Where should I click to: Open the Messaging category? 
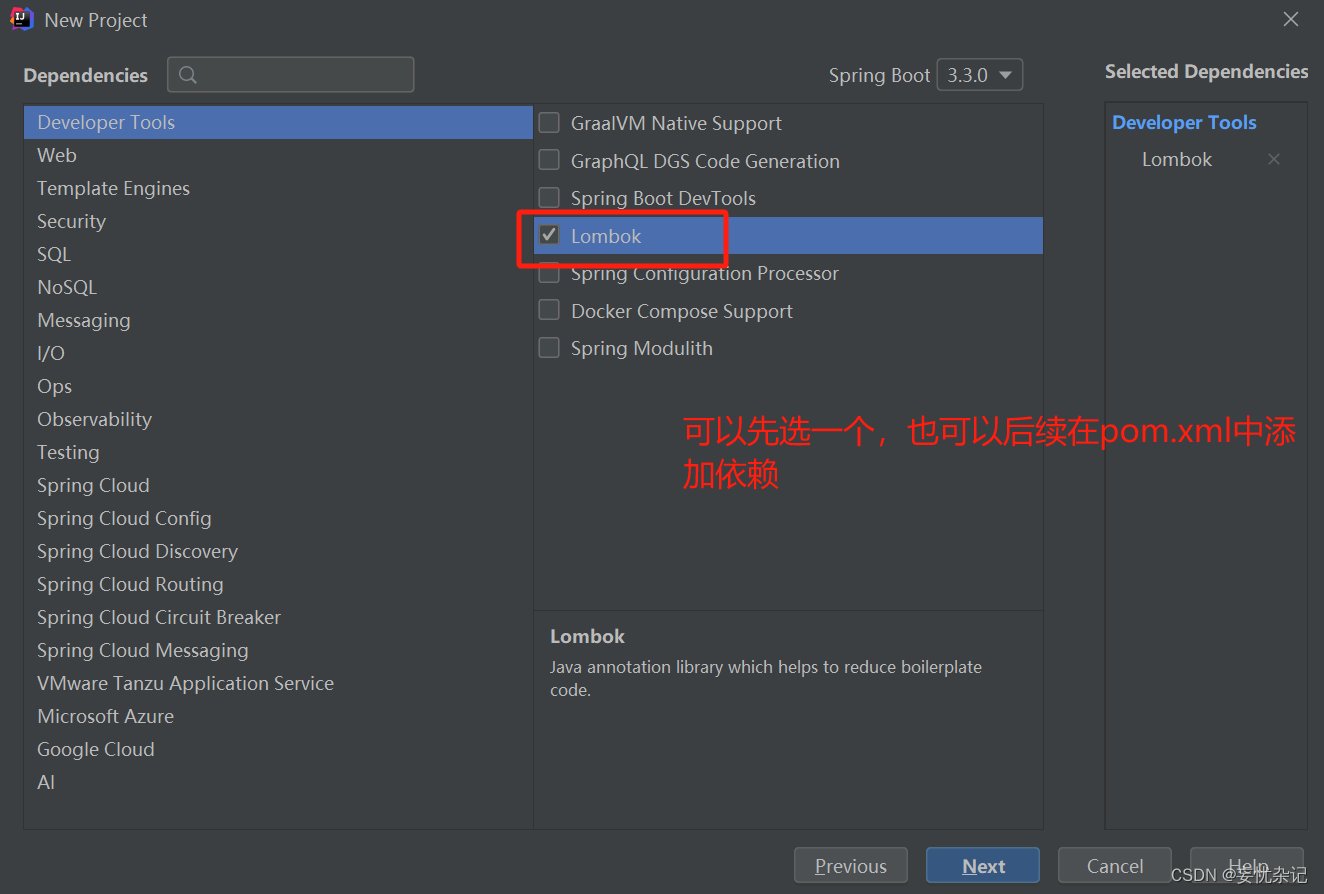point(278,320)
